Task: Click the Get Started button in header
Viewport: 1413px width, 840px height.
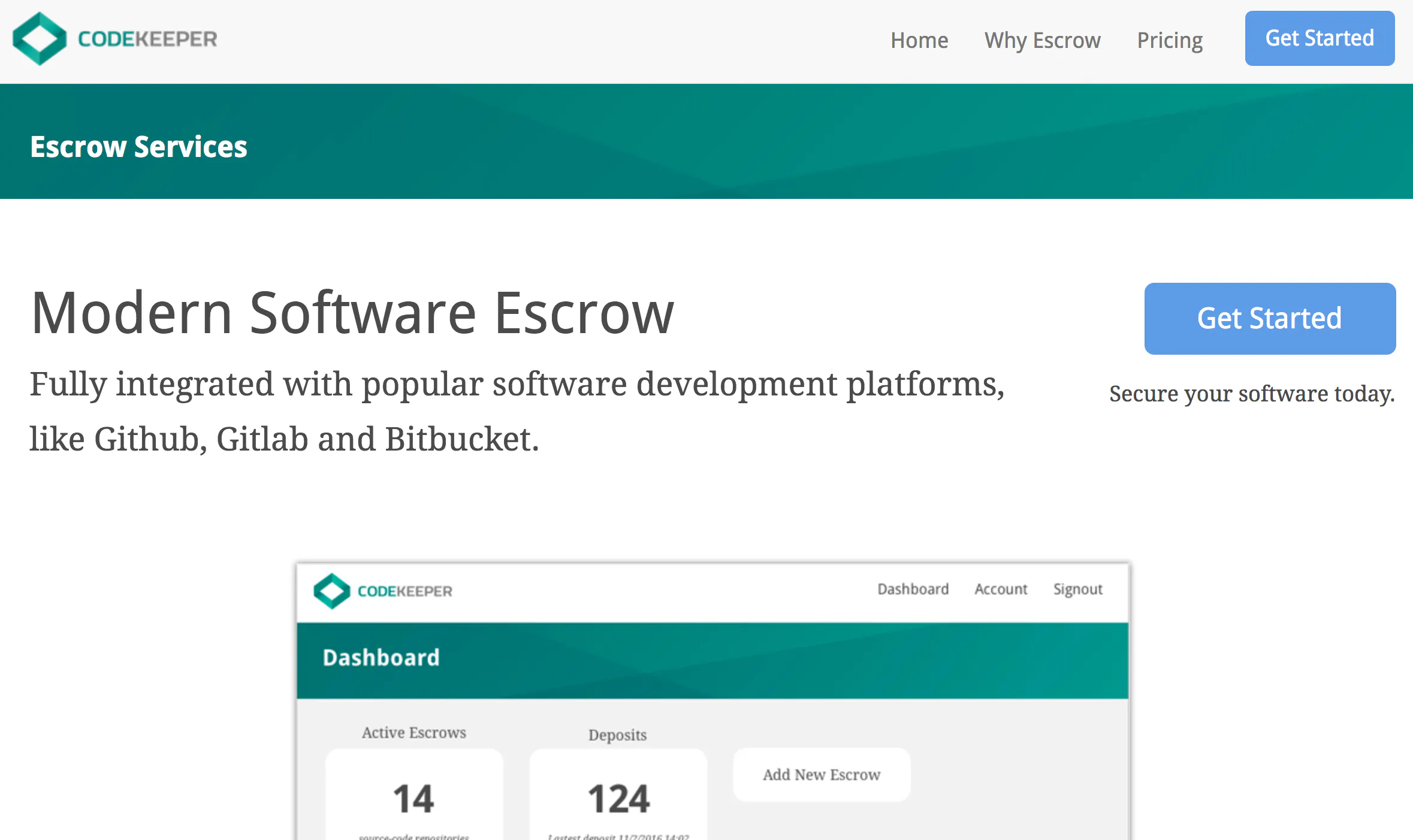Action: coord(1320,38)
